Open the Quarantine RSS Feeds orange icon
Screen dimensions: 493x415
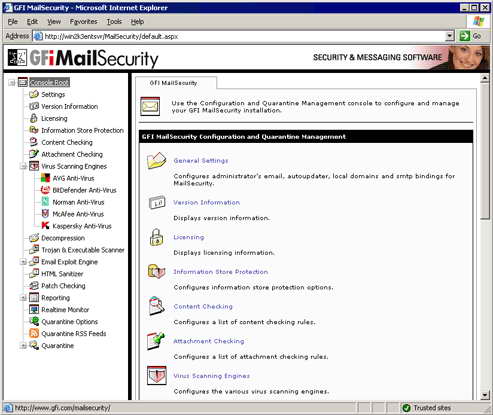click(x=34, y=333)
